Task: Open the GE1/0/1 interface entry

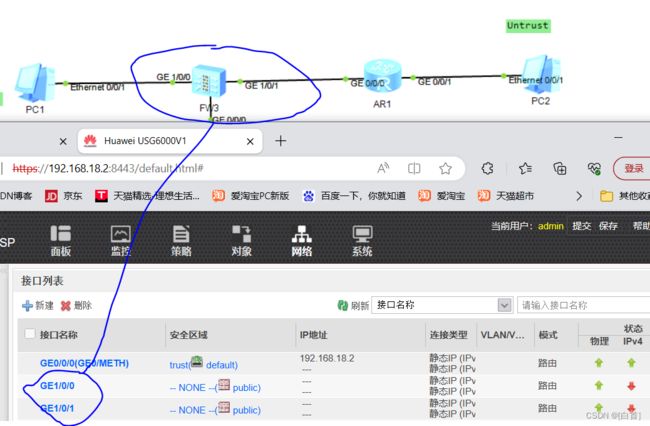Action: (57, 409)
